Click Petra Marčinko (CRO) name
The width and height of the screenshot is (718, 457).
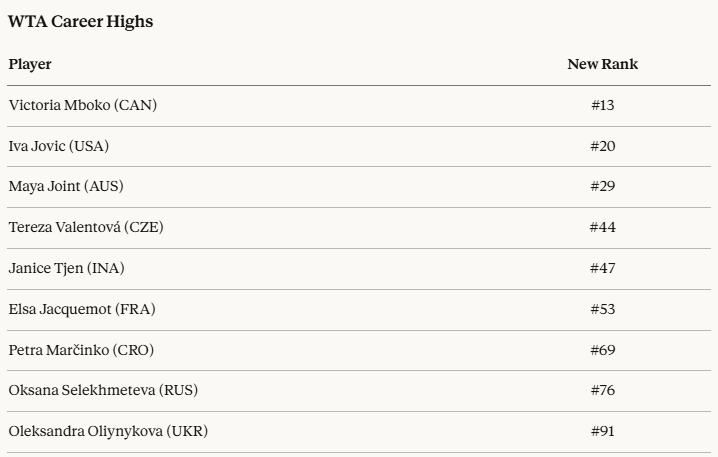point(81,350)
